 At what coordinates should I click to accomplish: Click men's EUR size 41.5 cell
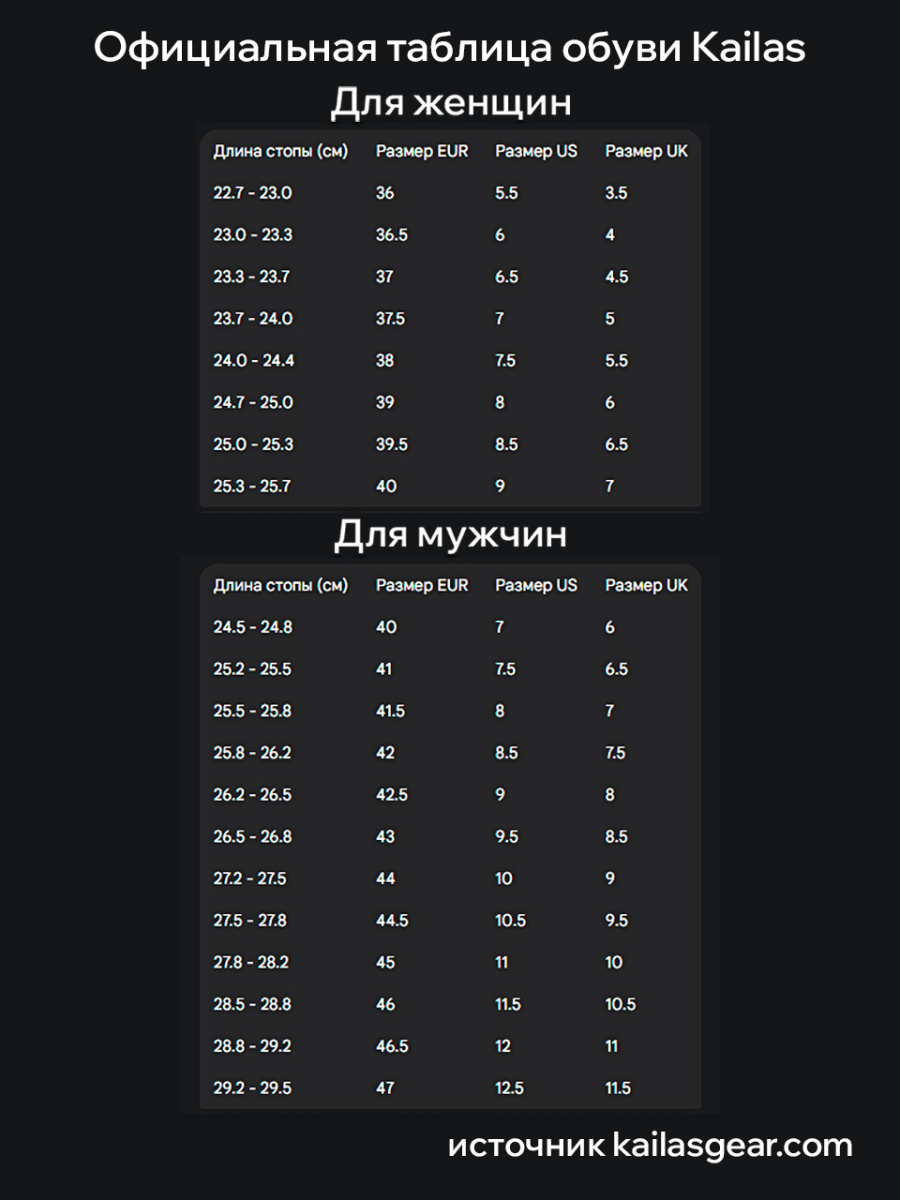pos(390,711)
